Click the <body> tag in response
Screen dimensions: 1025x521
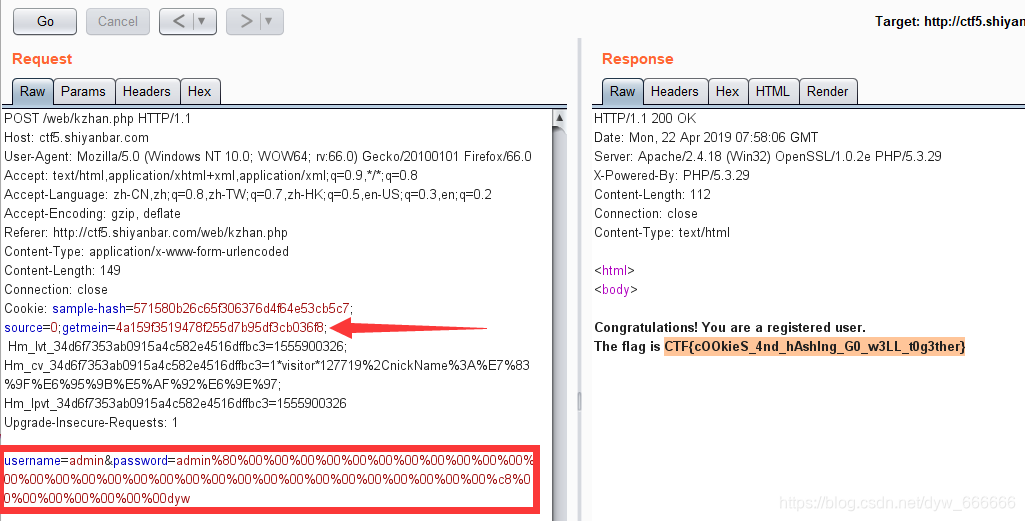[x=616, y=289]
